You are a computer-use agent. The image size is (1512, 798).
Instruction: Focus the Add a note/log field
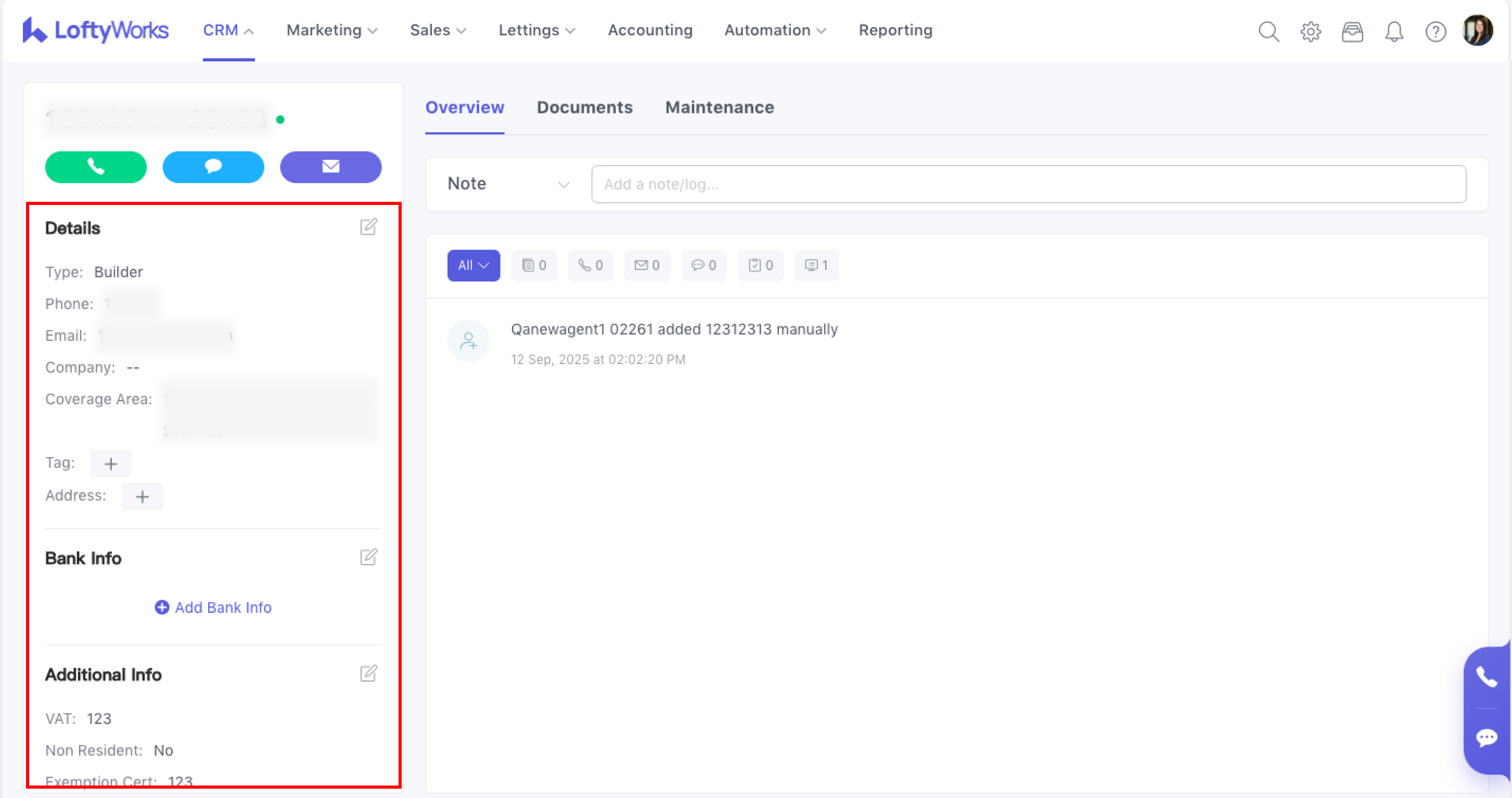(1028, 184)
